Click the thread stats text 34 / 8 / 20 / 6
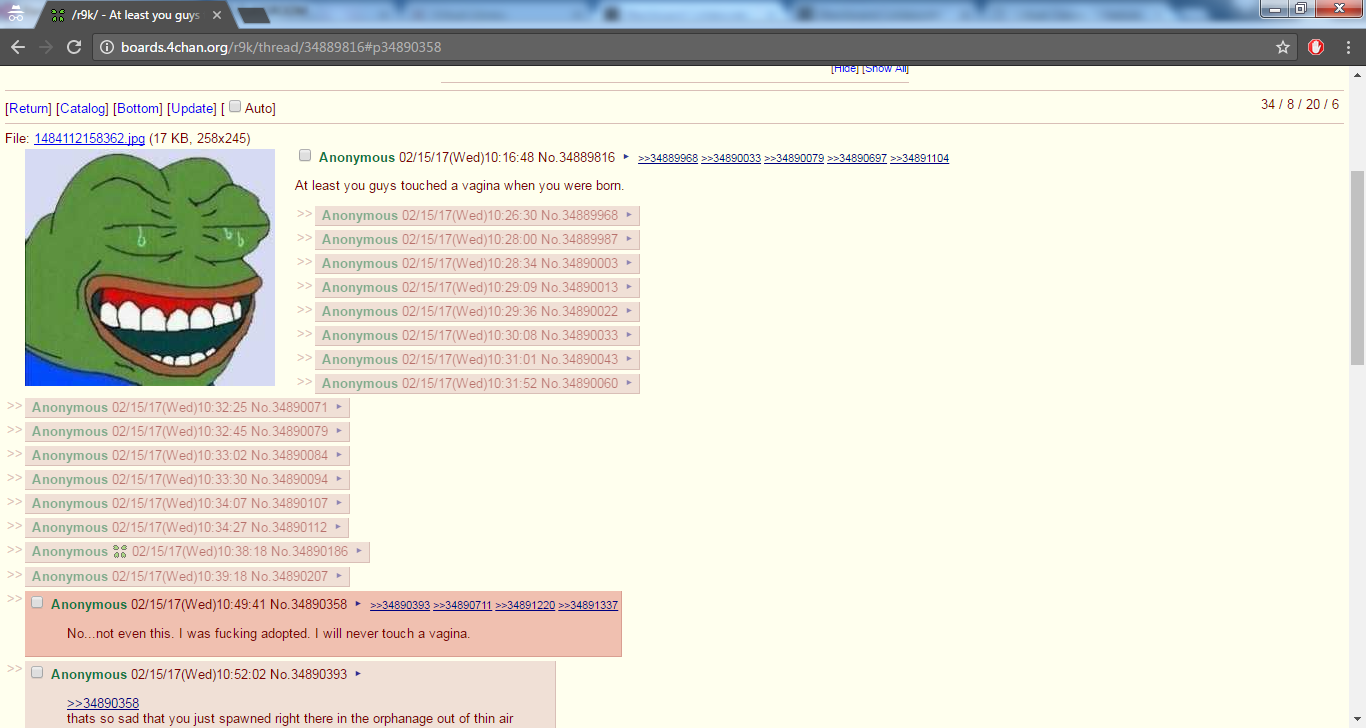Screen dimensions: 1366x728 tap(1299, 105)
